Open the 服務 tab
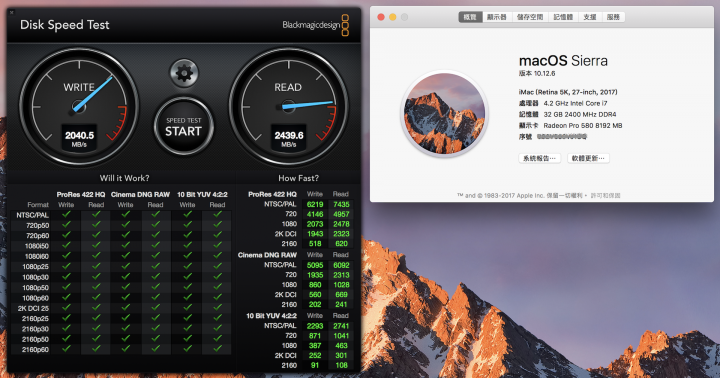 (x=613, y=17)
